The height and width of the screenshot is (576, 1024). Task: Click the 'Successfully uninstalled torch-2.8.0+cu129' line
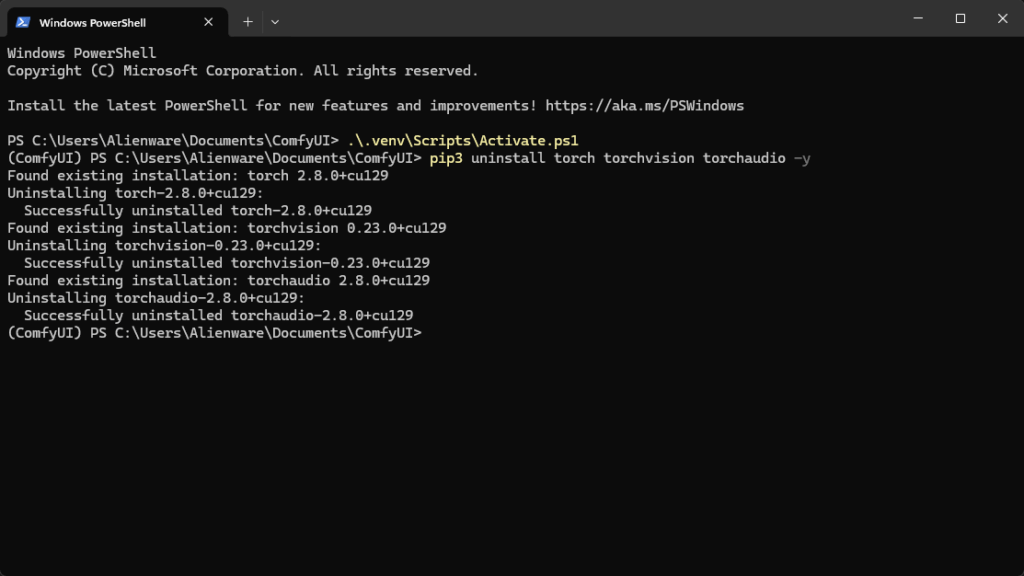pyautogui.click(x=197, y=210)
